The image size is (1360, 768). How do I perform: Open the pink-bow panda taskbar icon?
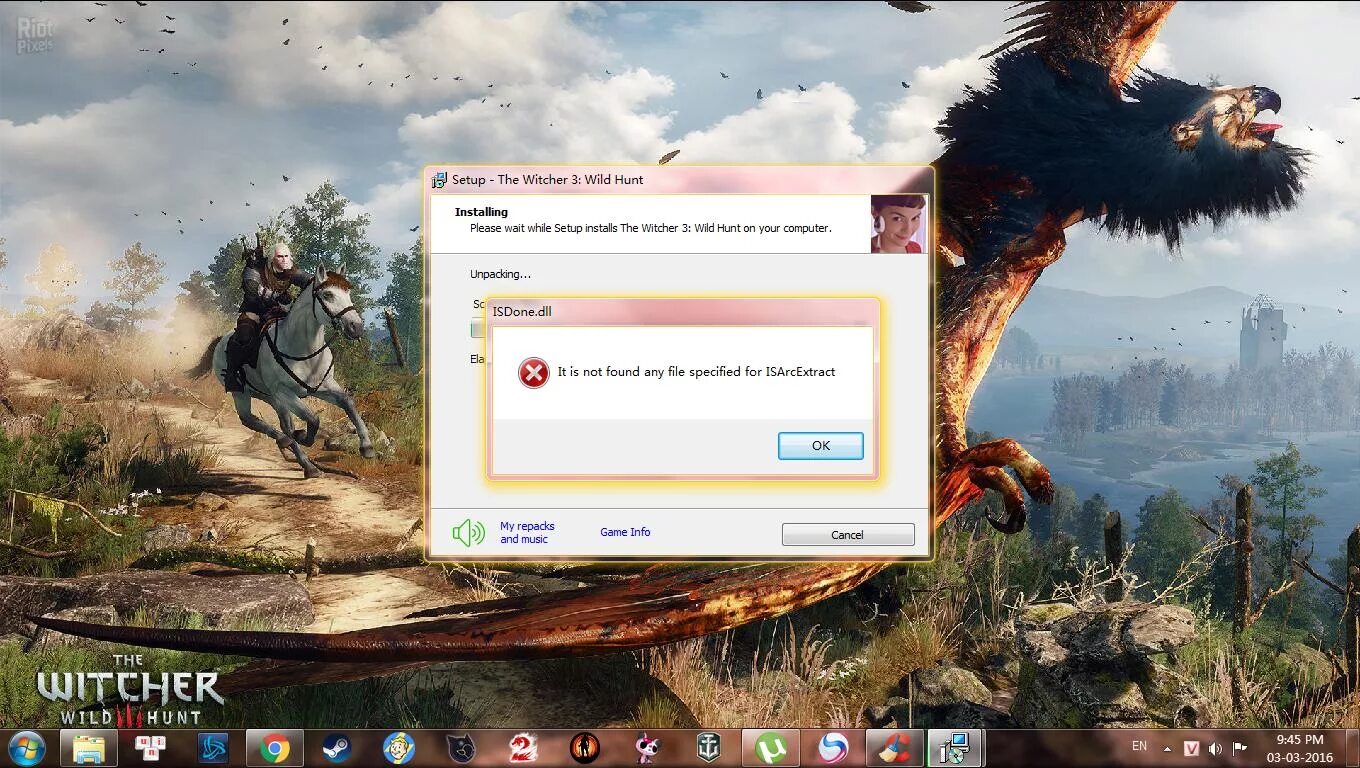647,748
